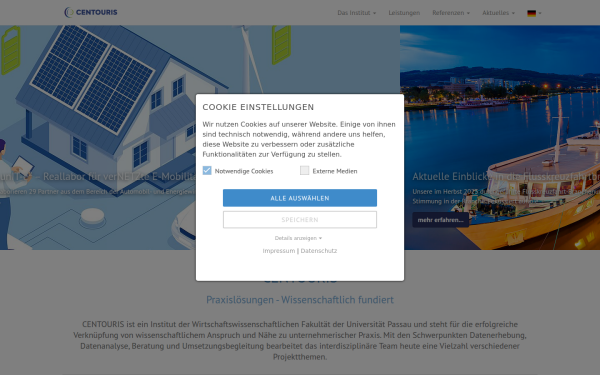Click the mehr erfahren... button on the ship slide
Image resolution: width=600 pixels, height=375 pixels.
(x=440, y=220)
